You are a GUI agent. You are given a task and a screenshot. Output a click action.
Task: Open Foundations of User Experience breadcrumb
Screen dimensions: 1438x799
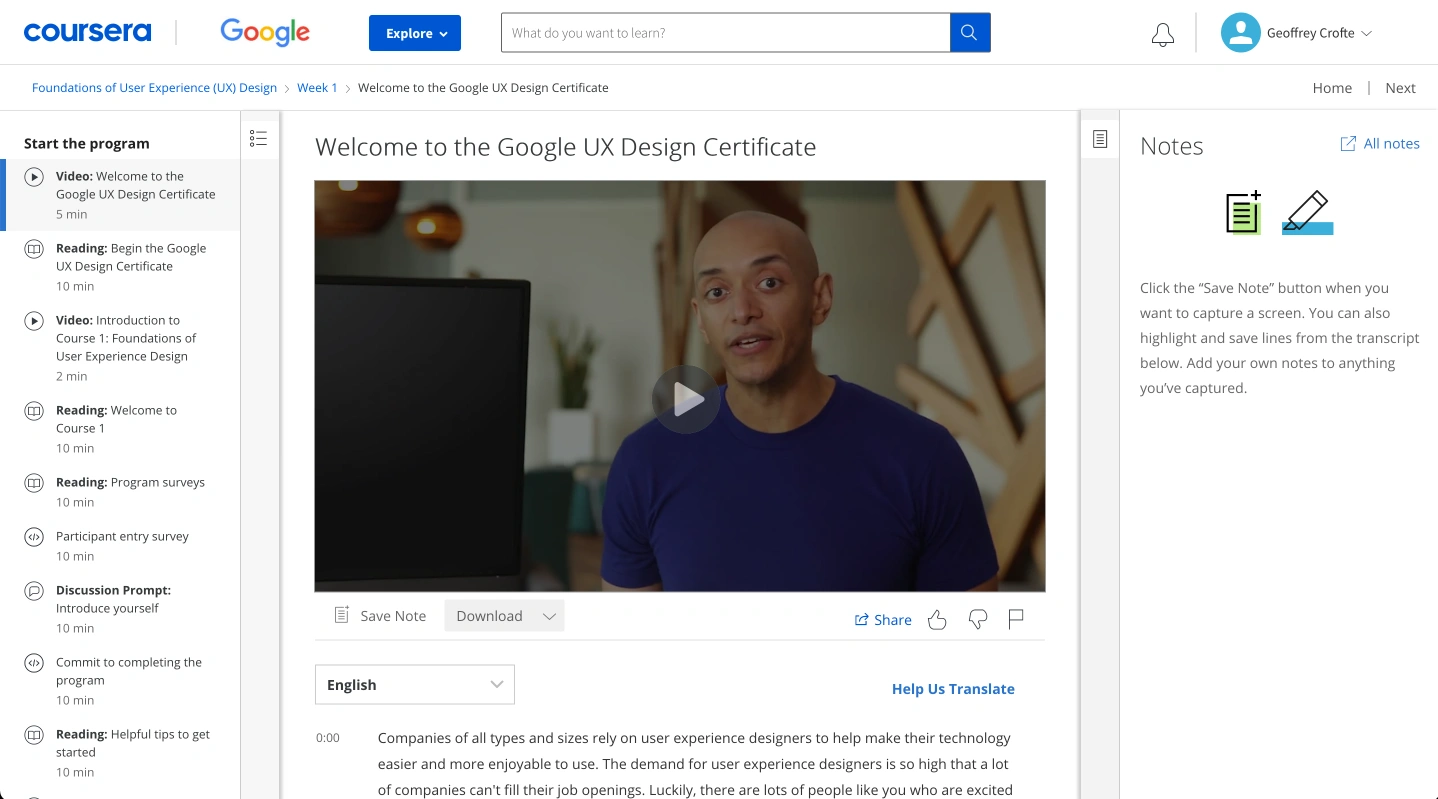[154, 88]
